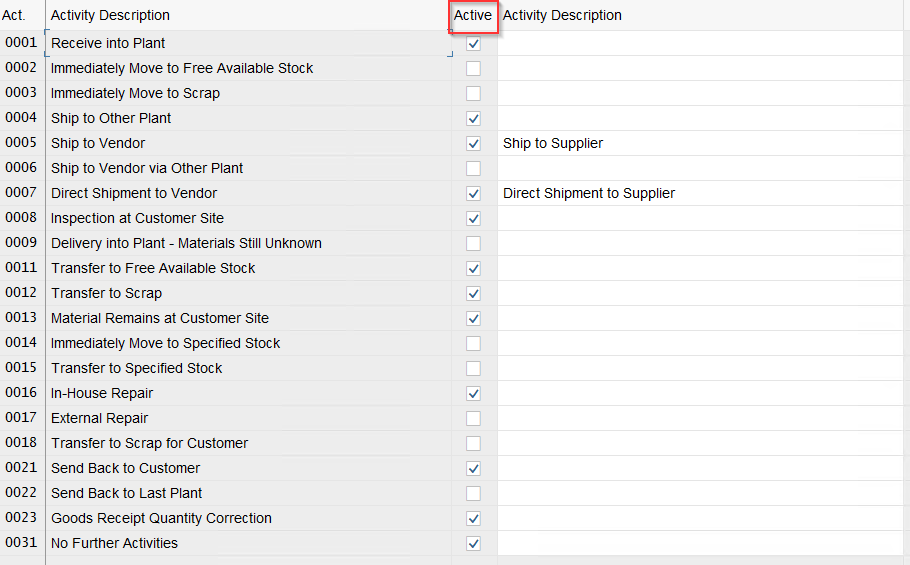Uncheck Active for Receive into Plant

click(x=473, y=44)
